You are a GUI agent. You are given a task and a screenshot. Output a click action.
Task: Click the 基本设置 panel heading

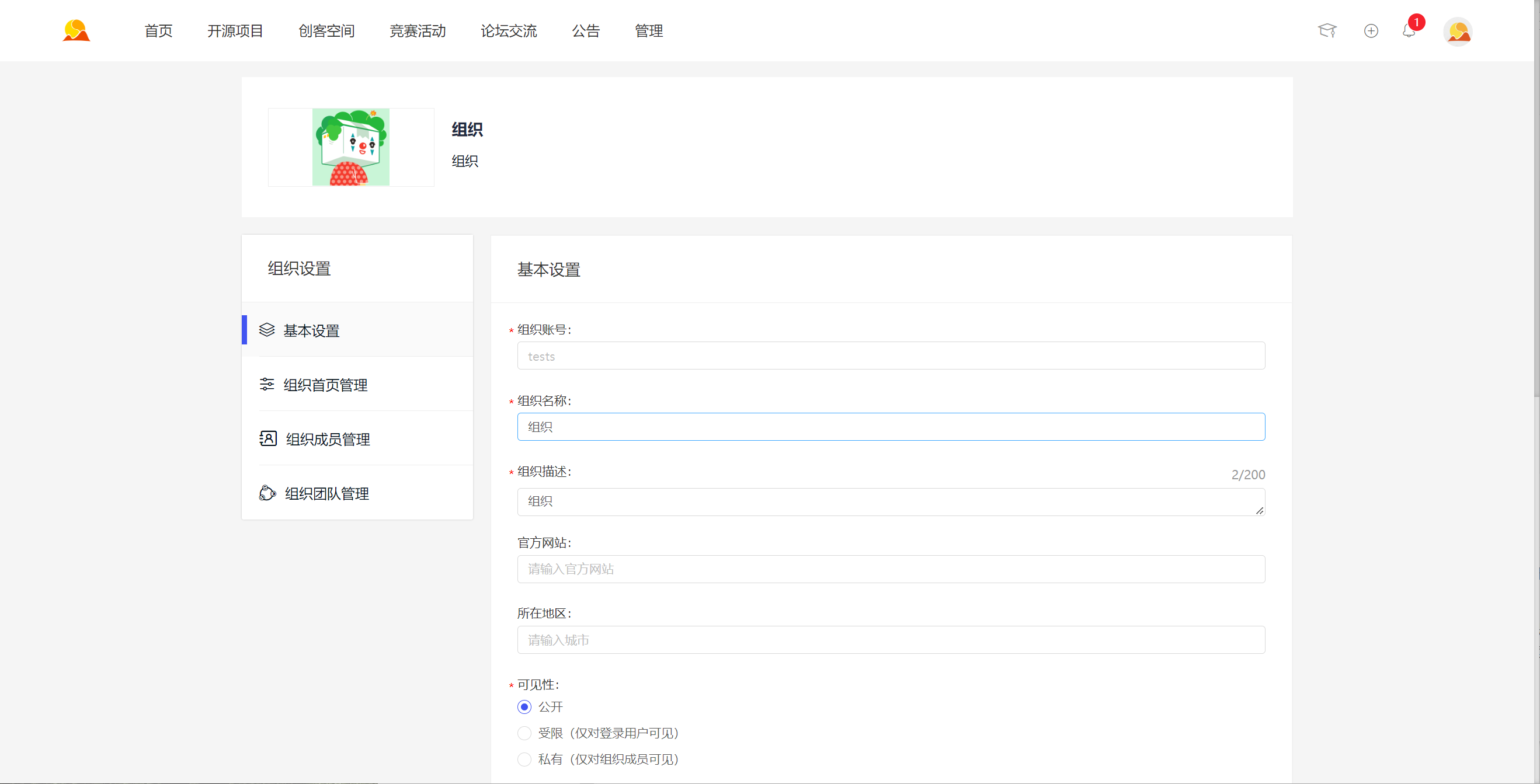click(548, 270)
